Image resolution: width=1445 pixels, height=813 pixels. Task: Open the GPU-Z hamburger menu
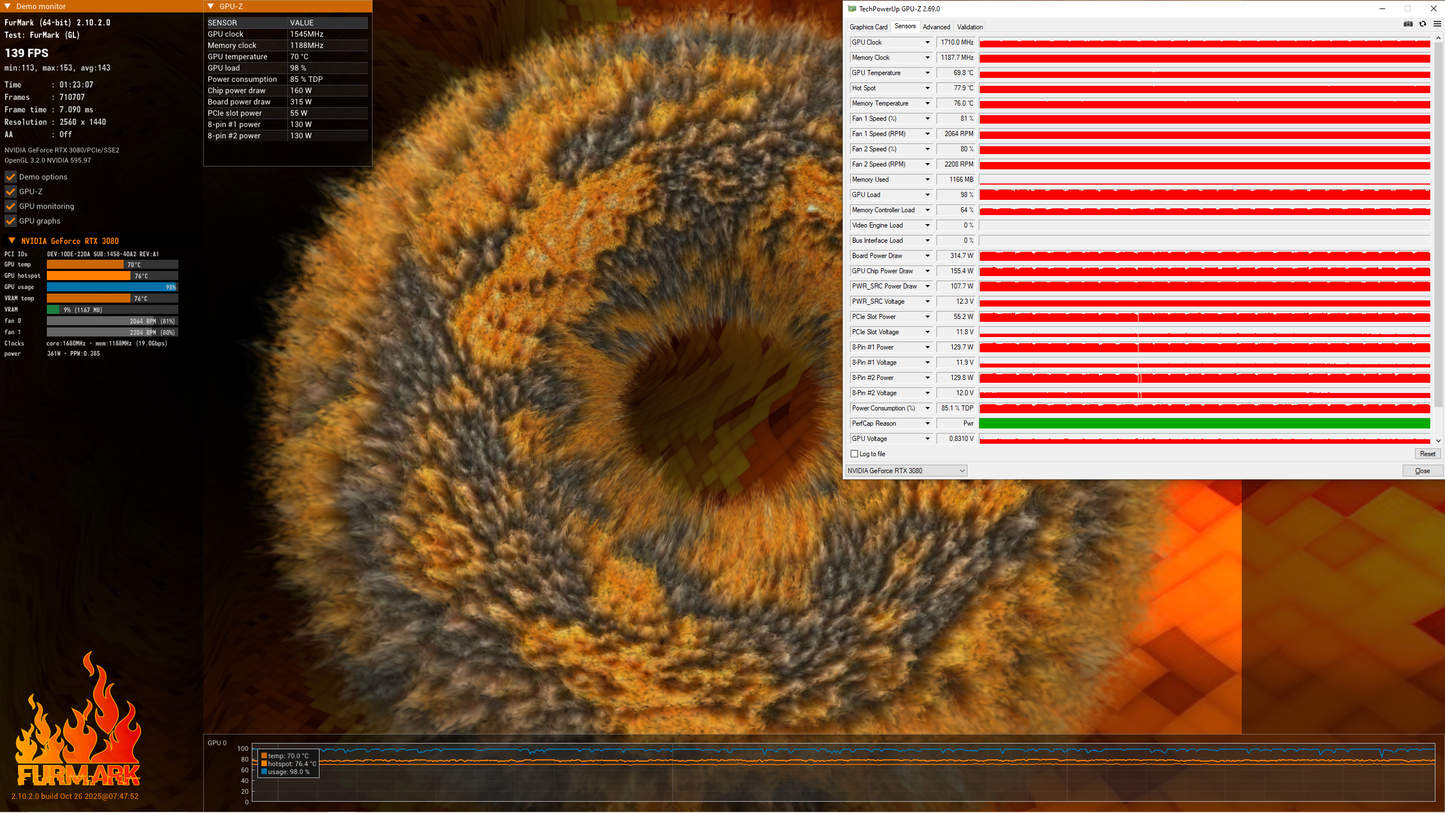tap(1437, 24)
